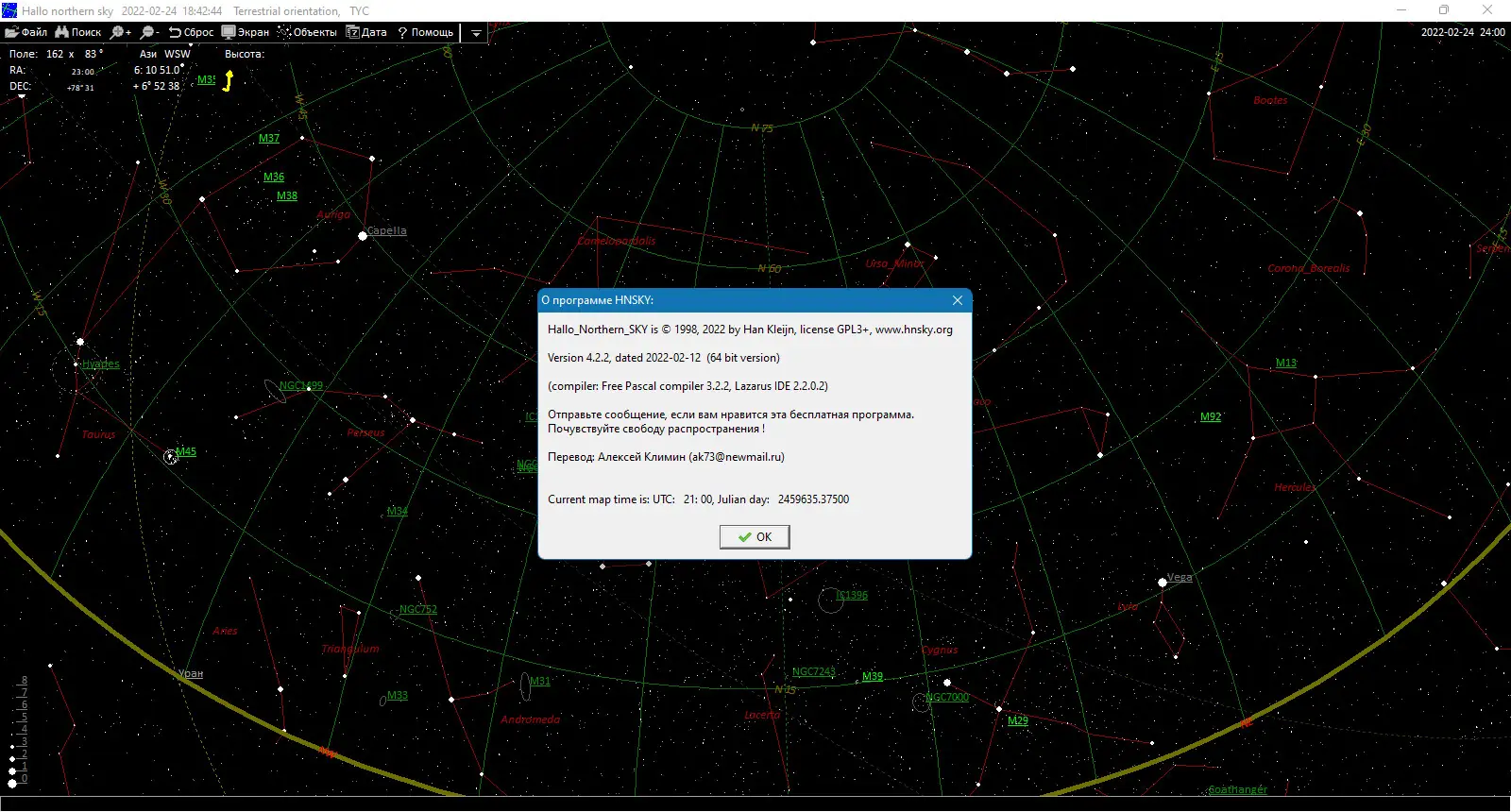Close the О программе HNSKY dialog
Viewport: 1511px width, 812px height.
pyautogui.click(x=958, y=300)
